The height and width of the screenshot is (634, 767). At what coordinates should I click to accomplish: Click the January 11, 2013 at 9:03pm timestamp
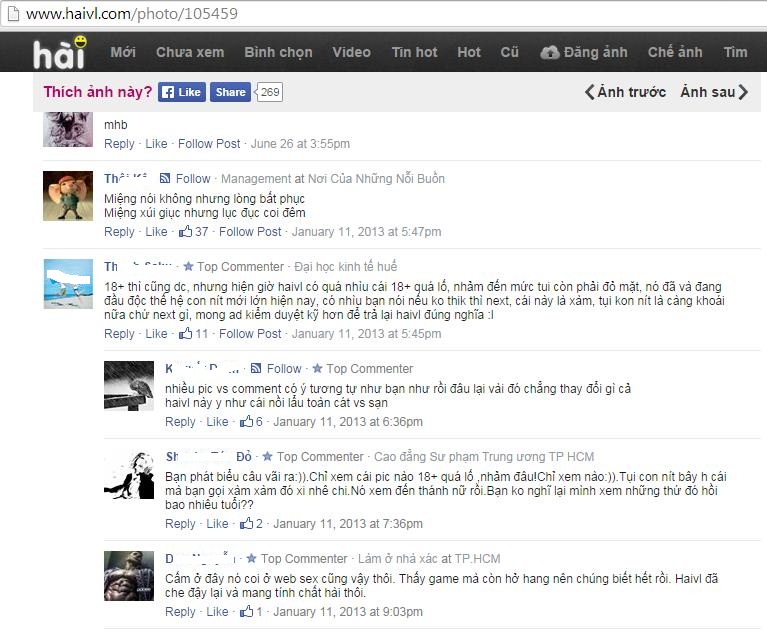coord(348,611)
